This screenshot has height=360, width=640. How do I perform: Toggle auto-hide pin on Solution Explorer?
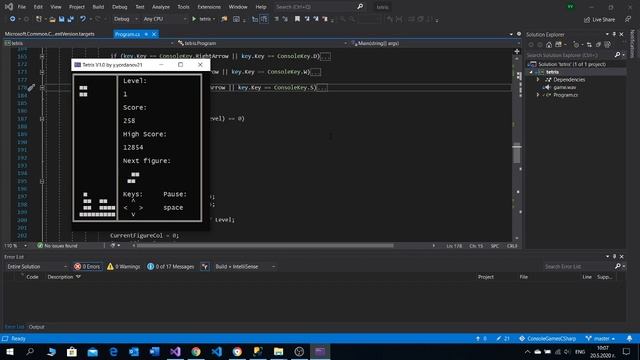(x=614, y=34)
